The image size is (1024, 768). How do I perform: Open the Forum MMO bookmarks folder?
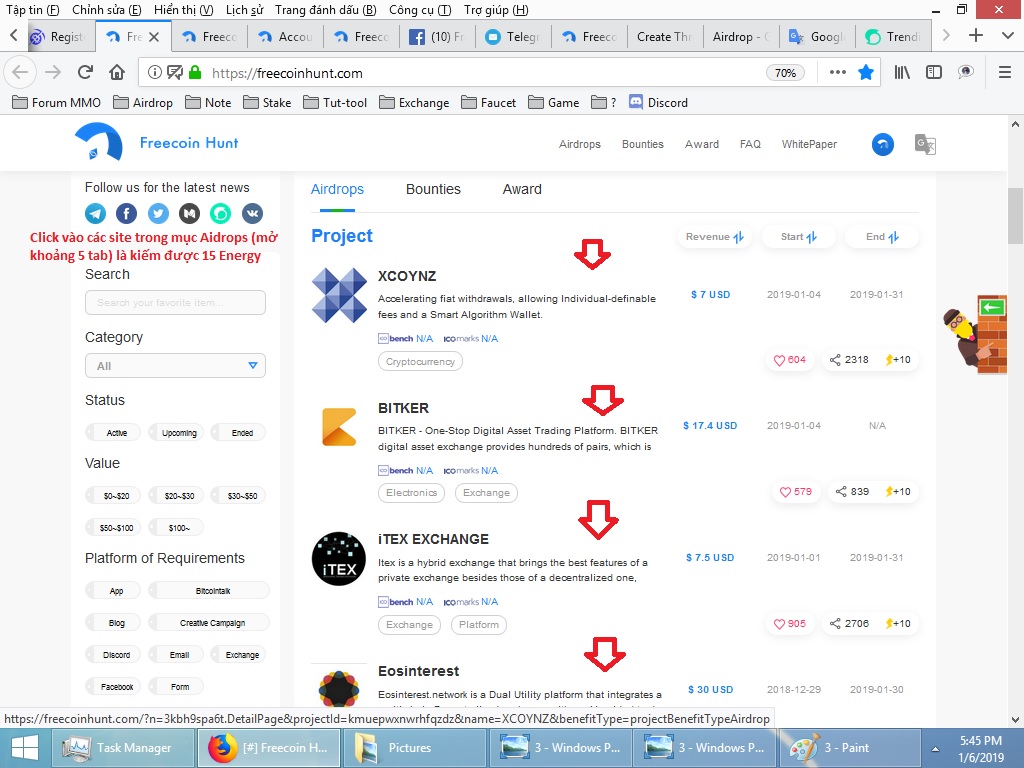point(57,103)
